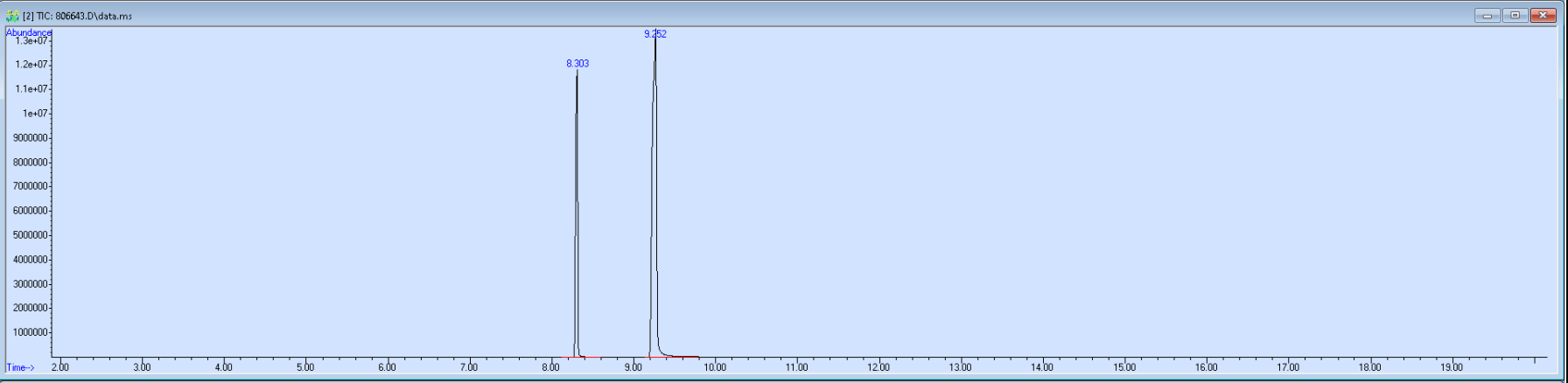This screenshot has height=383, width=1568.
Task: Click the 1000000 abundance axis value
Action: click(32, 332)
